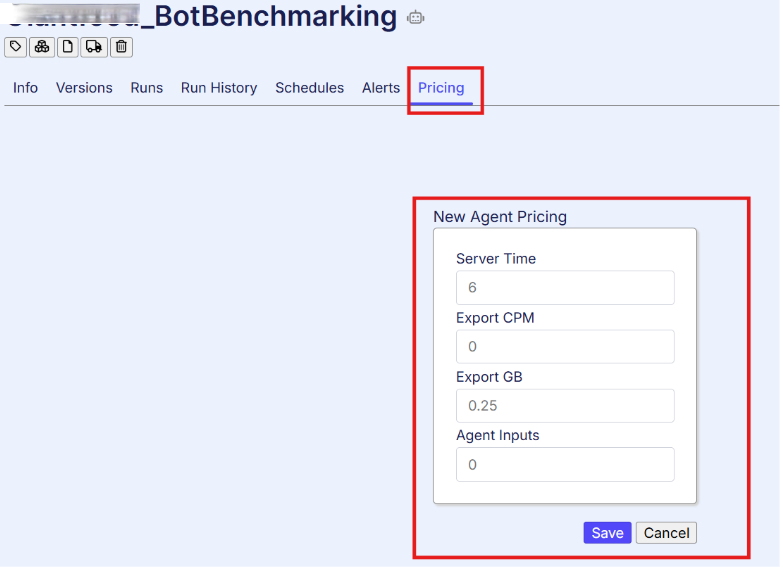Click the trash can delete icon
Screen dimensions: 783x567
(x=121, y=47)
